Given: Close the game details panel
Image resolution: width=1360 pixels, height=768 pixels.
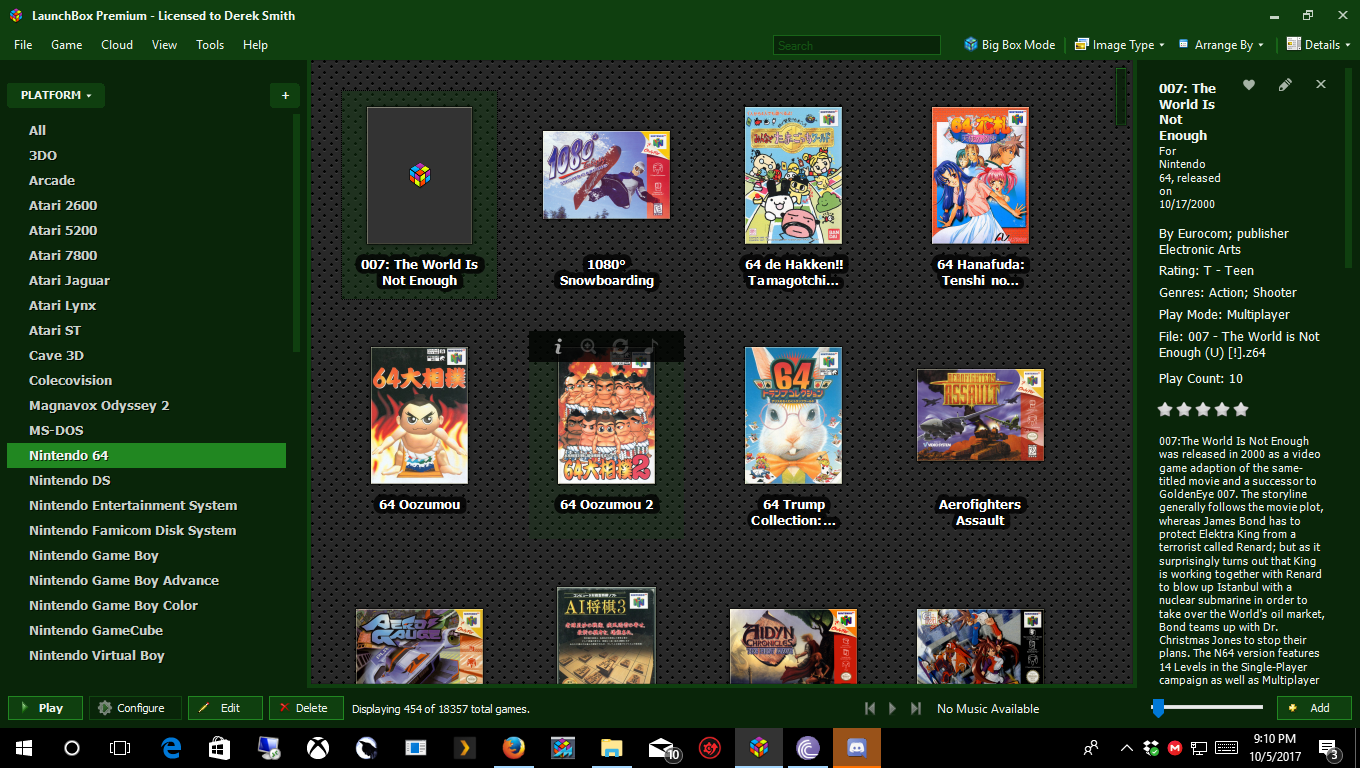Looking at the screenshot, I should coord(1321,85).
